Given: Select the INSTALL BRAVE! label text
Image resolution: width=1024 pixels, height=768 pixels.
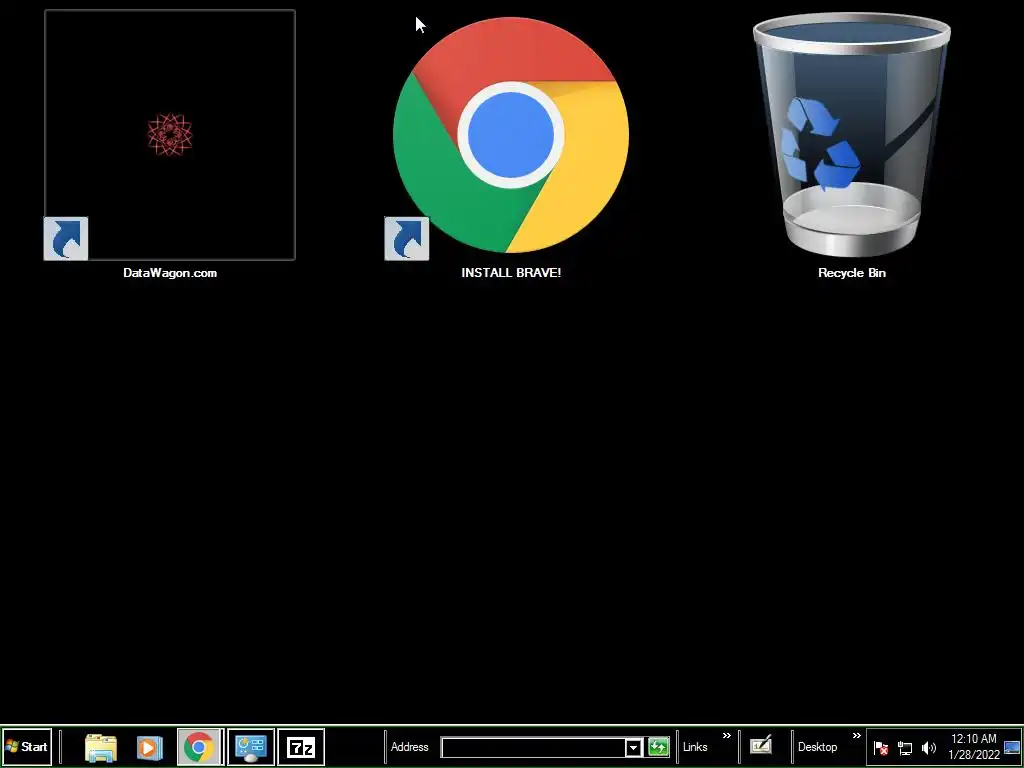Looking at the screenshot, I should 511,273.
